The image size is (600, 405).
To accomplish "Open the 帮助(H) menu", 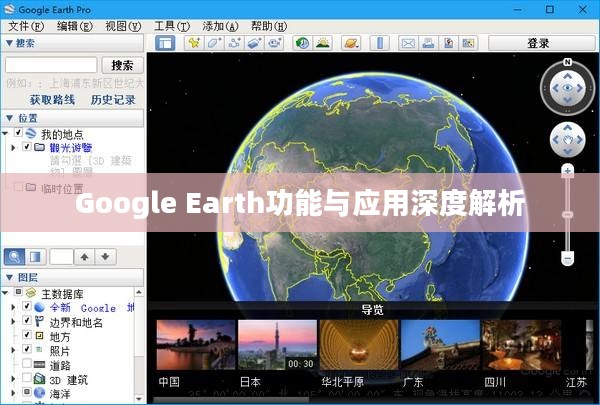I will point(269,26).
